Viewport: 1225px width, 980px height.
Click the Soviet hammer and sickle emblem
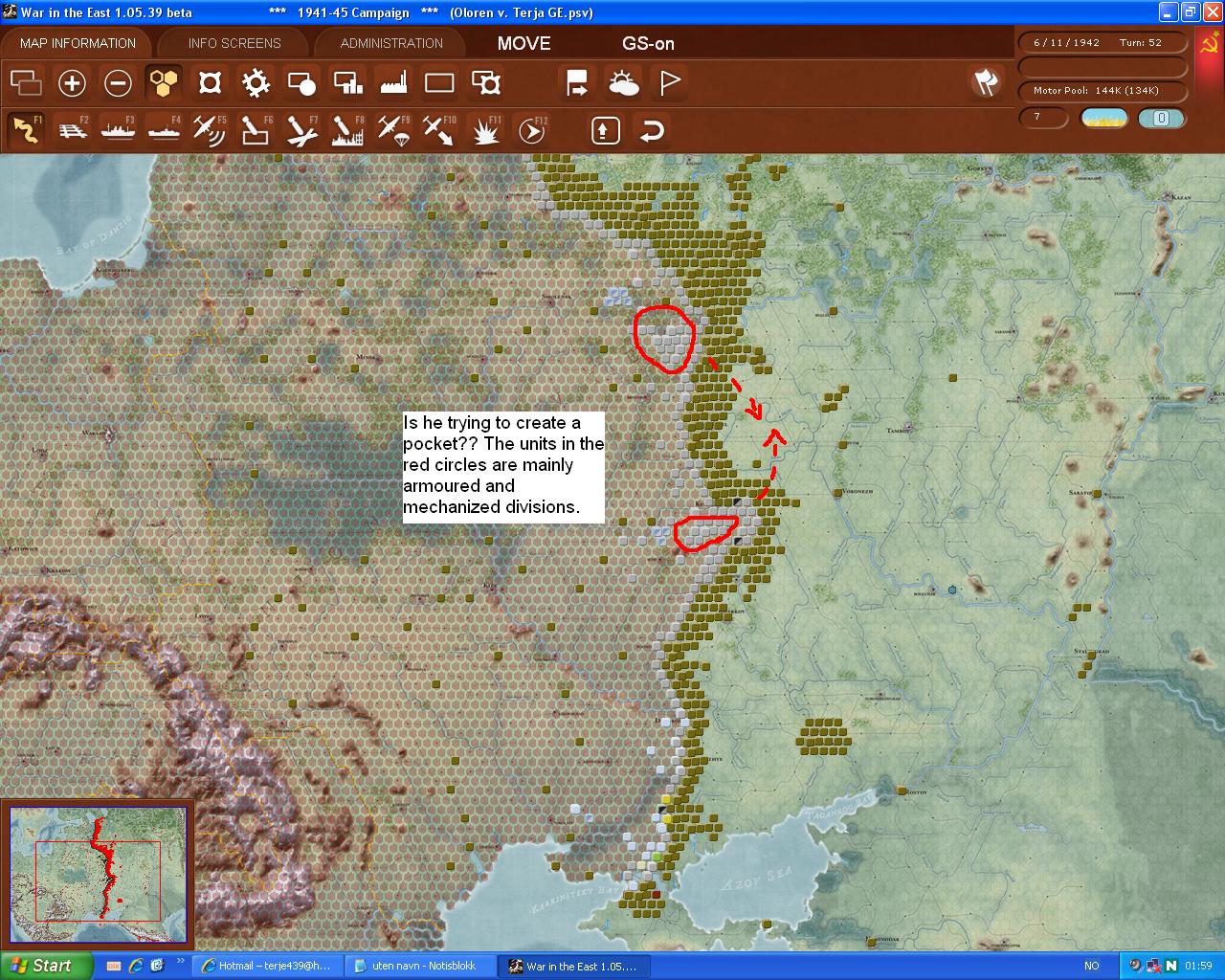[1210, 45]
